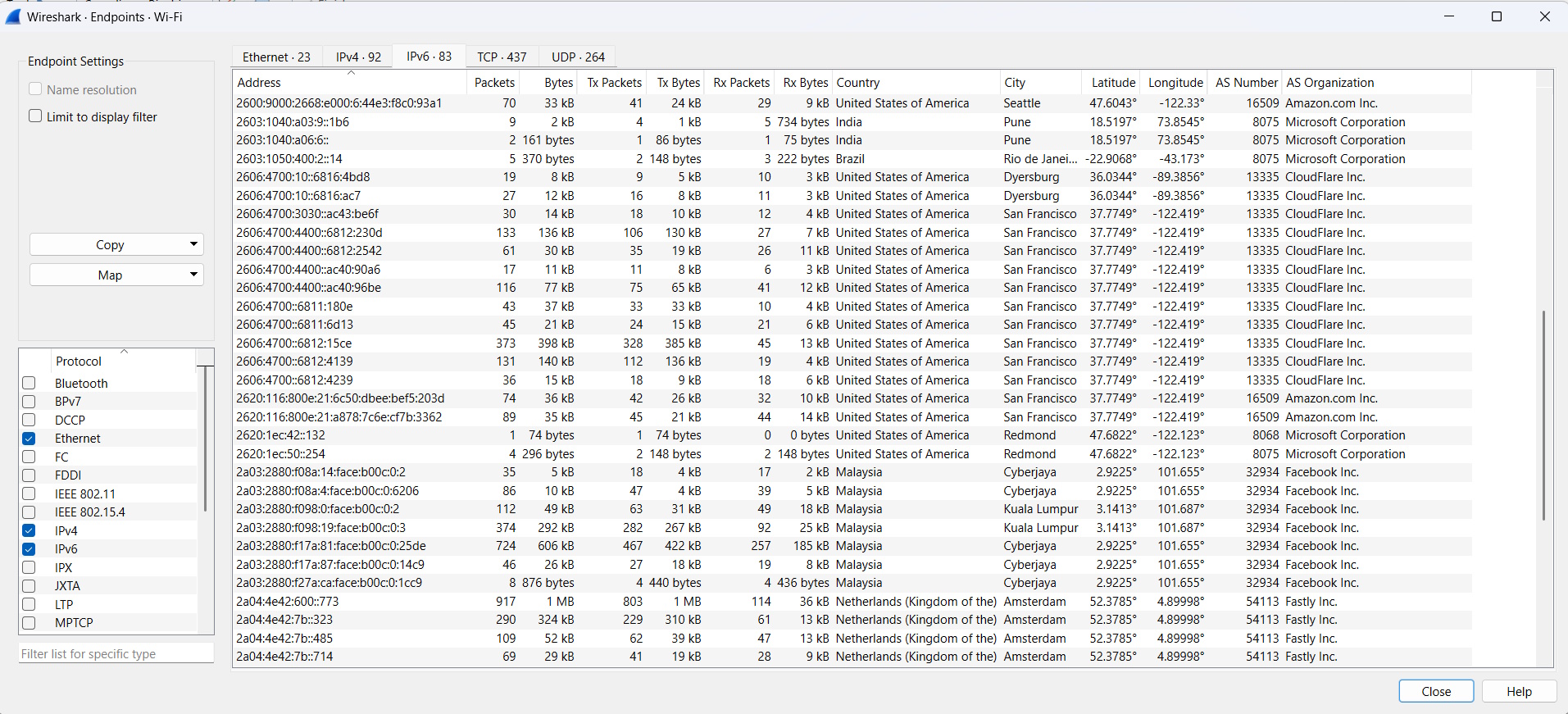Click the Filter list for specific type field

coord(116,653)
